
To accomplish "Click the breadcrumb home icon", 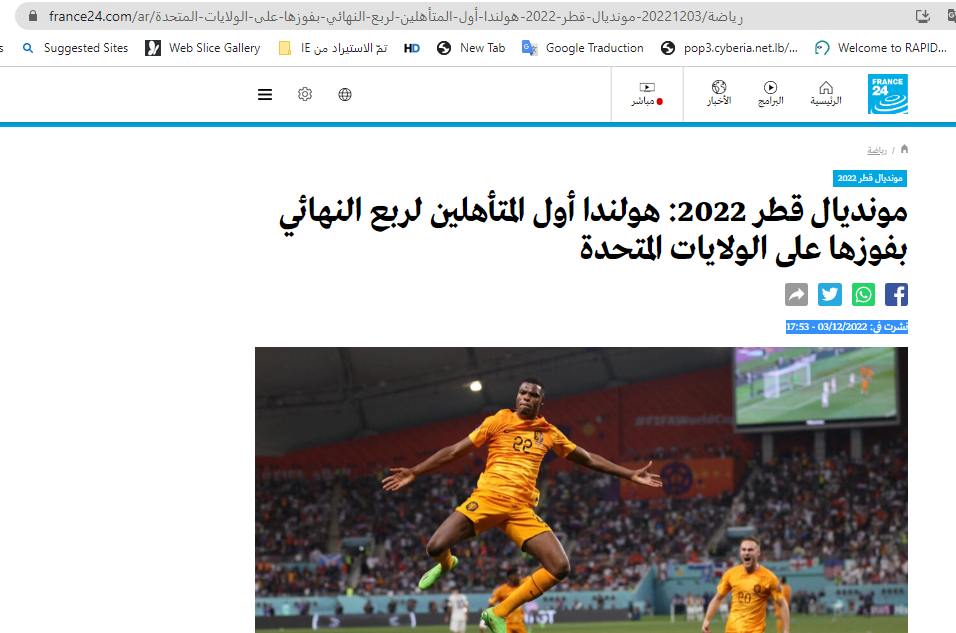I will (904, 149).
